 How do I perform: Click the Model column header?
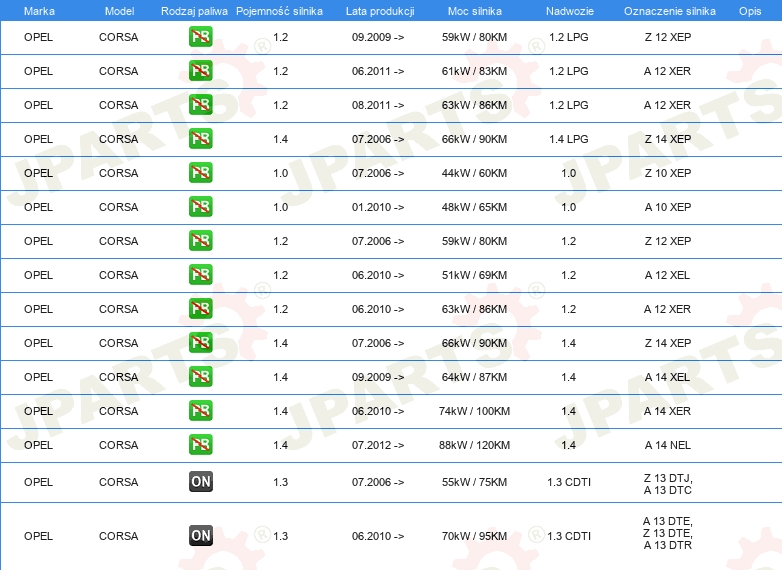point(119,11)
